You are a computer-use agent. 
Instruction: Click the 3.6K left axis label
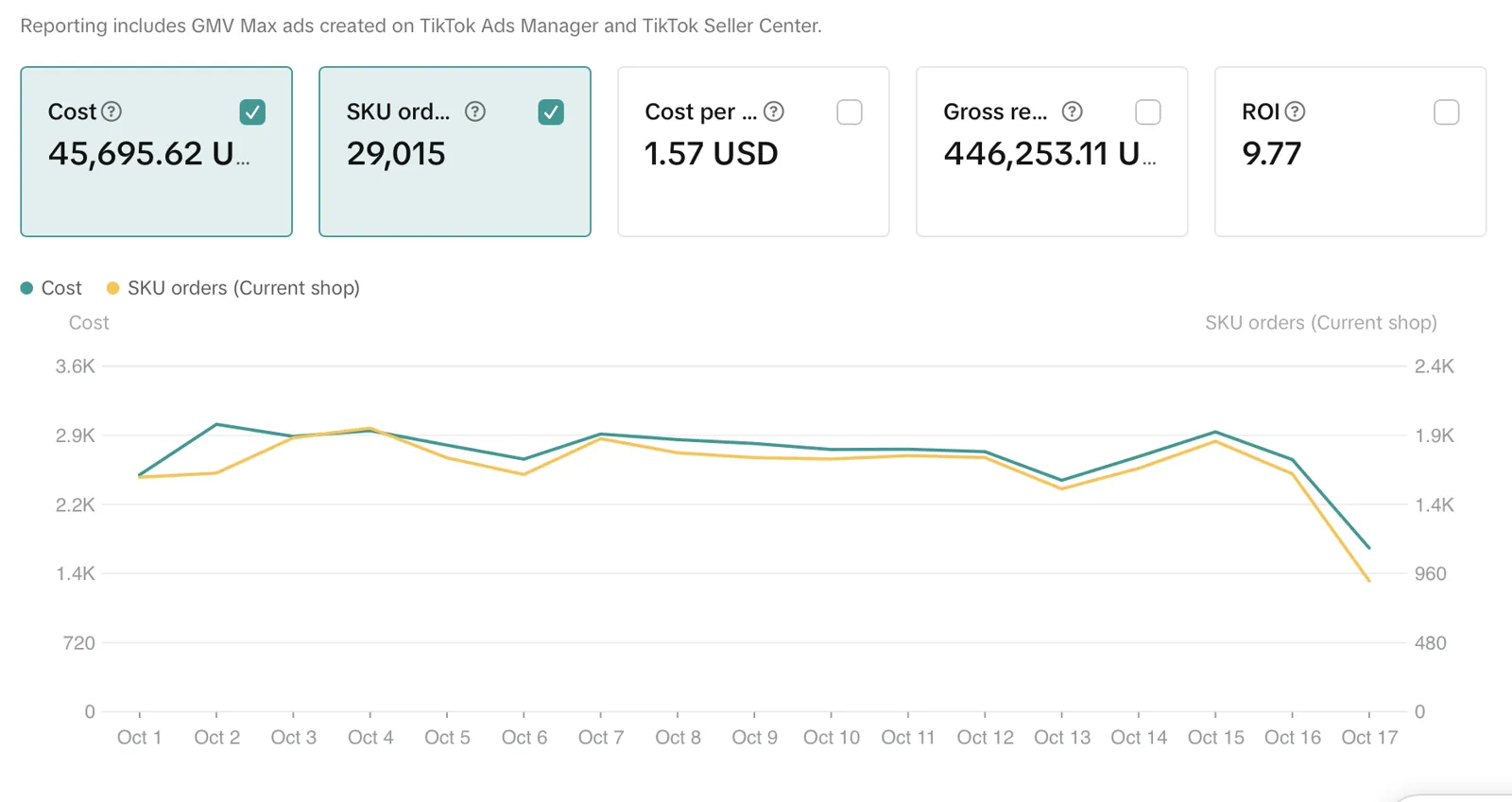point(76,367)
